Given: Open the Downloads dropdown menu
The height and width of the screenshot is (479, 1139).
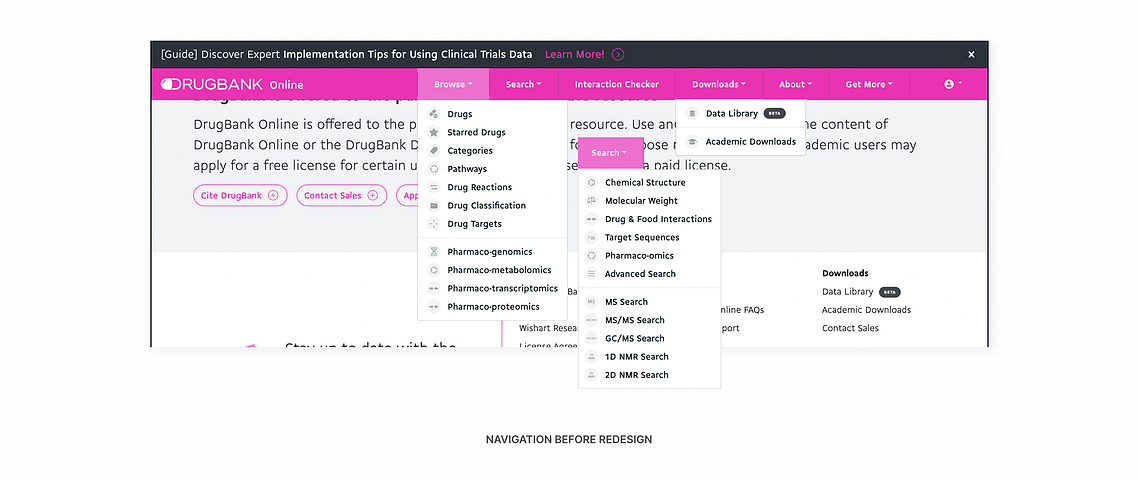Looking at the screenshot, I should click(x=718, y=84).
